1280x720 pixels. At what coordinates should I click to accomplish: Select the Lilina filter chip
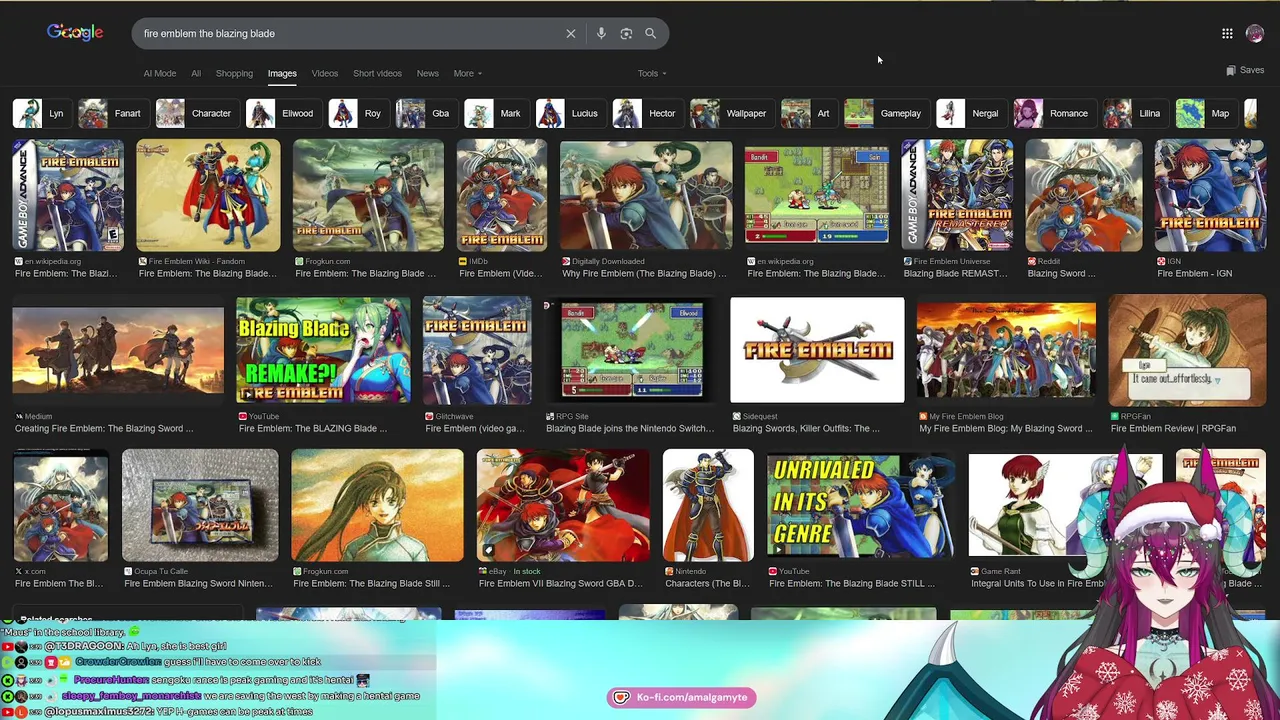tap(1134, 113)
